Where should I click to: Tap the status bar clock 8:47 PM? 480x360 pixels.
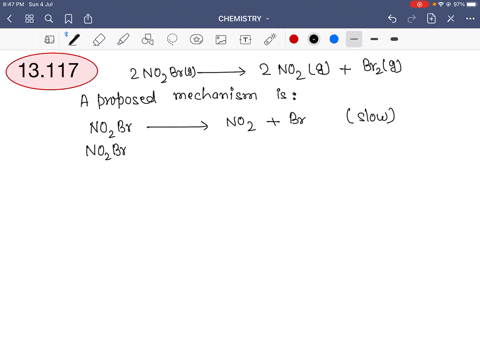(13, 4)
